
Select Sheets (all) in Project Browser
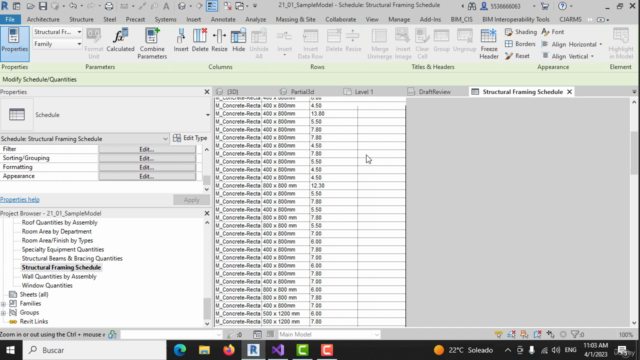pyautogui.click(x=34, y=294)
